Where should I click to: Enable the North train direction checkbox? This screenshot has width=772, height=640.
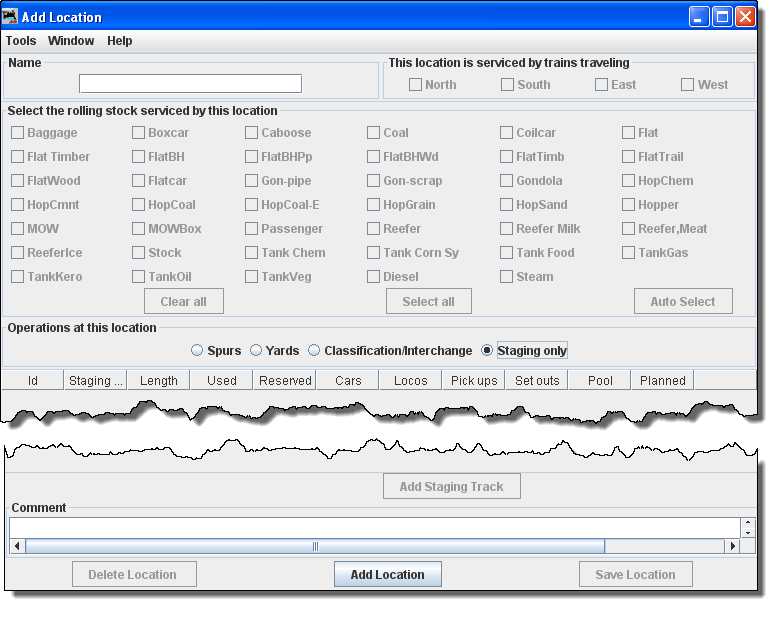416,85
